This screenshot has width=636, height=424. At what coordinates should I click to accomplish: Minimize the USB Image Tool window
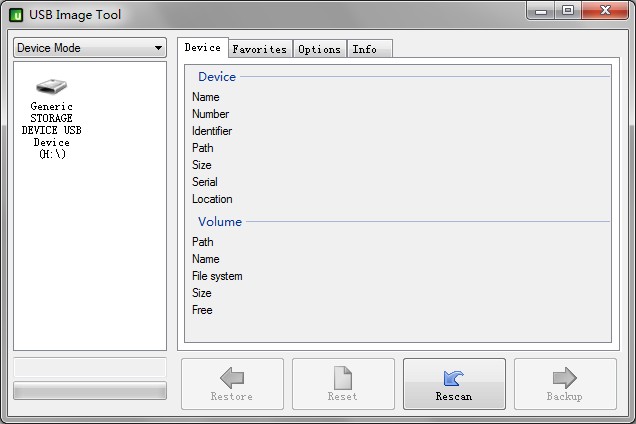click(540, 11)
